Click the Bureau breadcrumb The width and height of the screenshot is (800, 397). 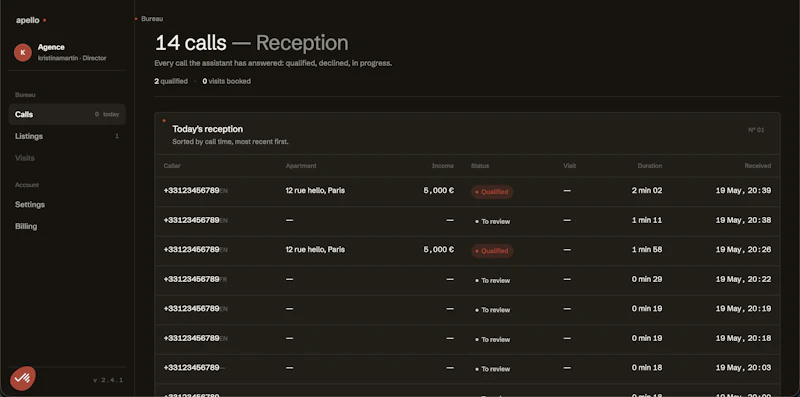pyautogui.click(x=152, y=19)
